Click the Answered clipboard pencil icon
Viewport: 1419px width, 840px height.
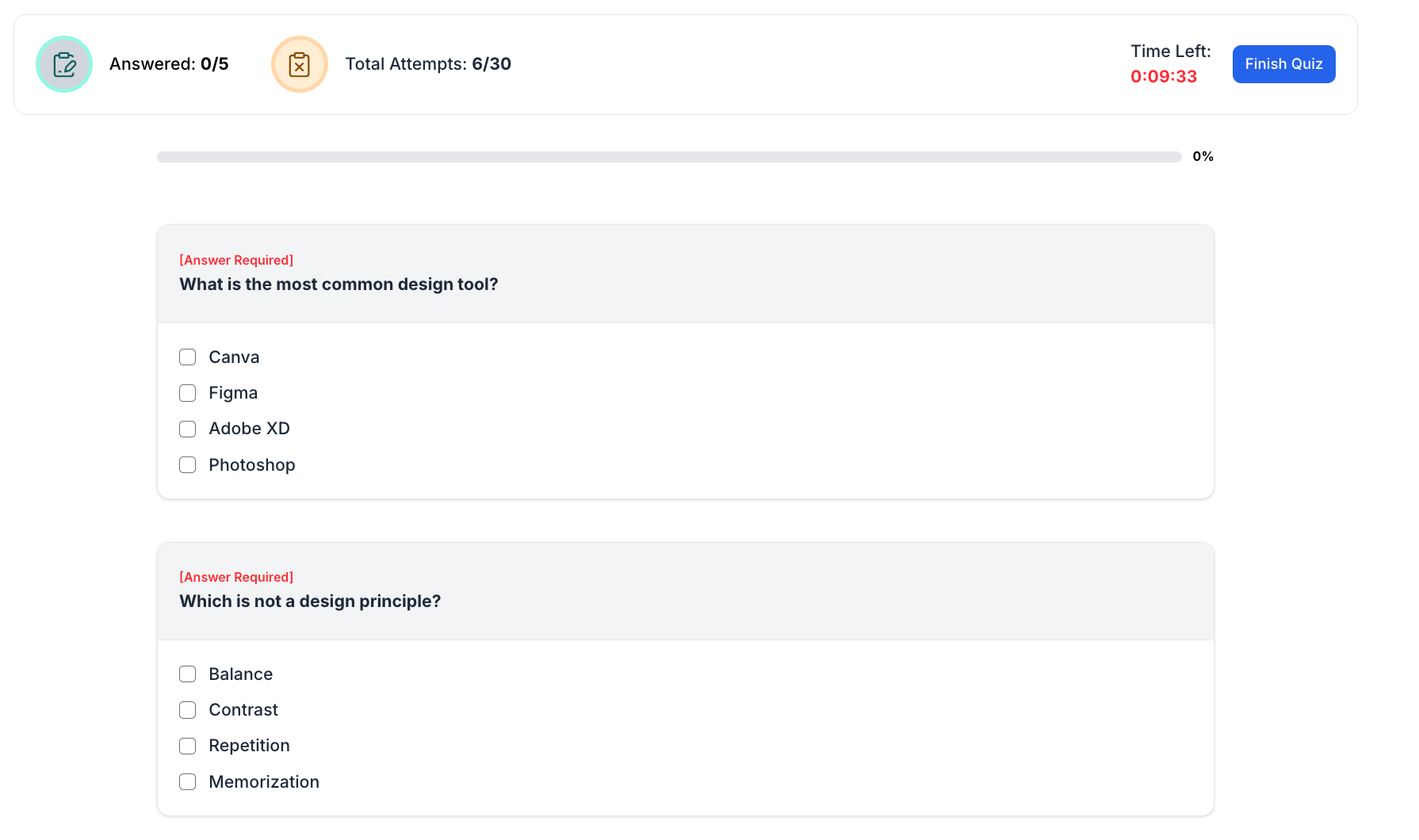click(64, 64)
